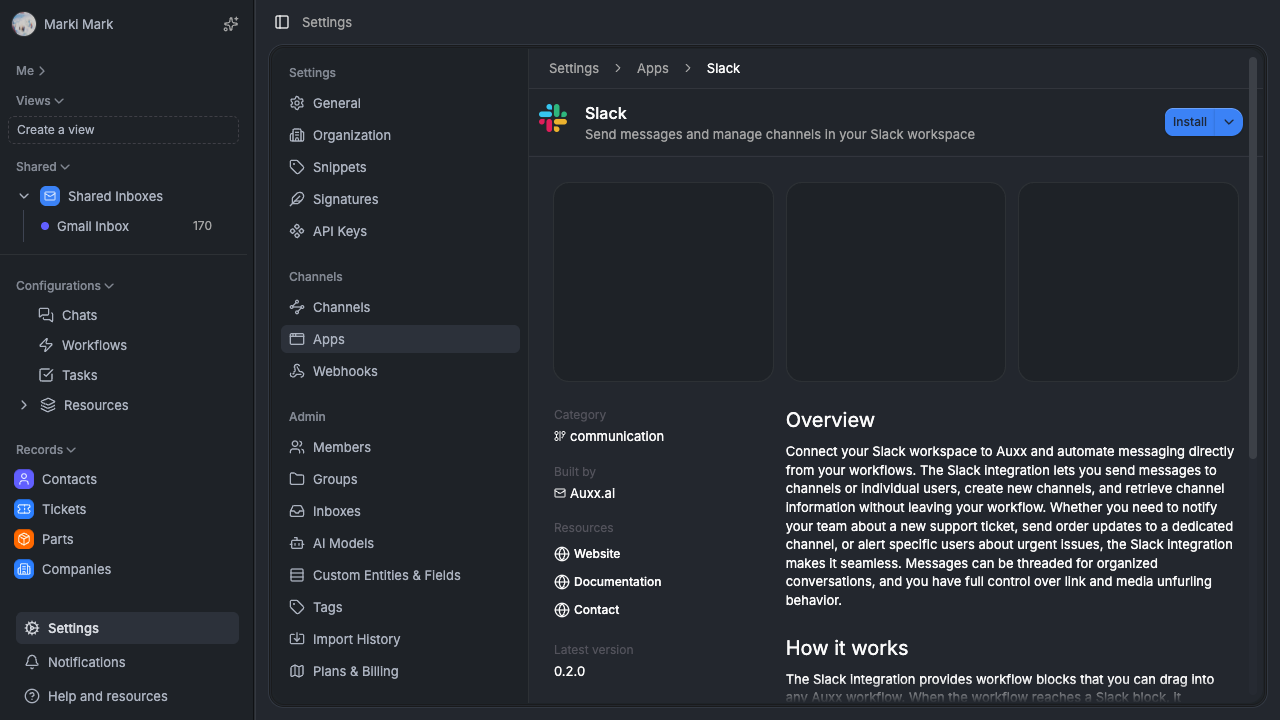Open the Website resource link
The image size is (1280, 720).
587,554
